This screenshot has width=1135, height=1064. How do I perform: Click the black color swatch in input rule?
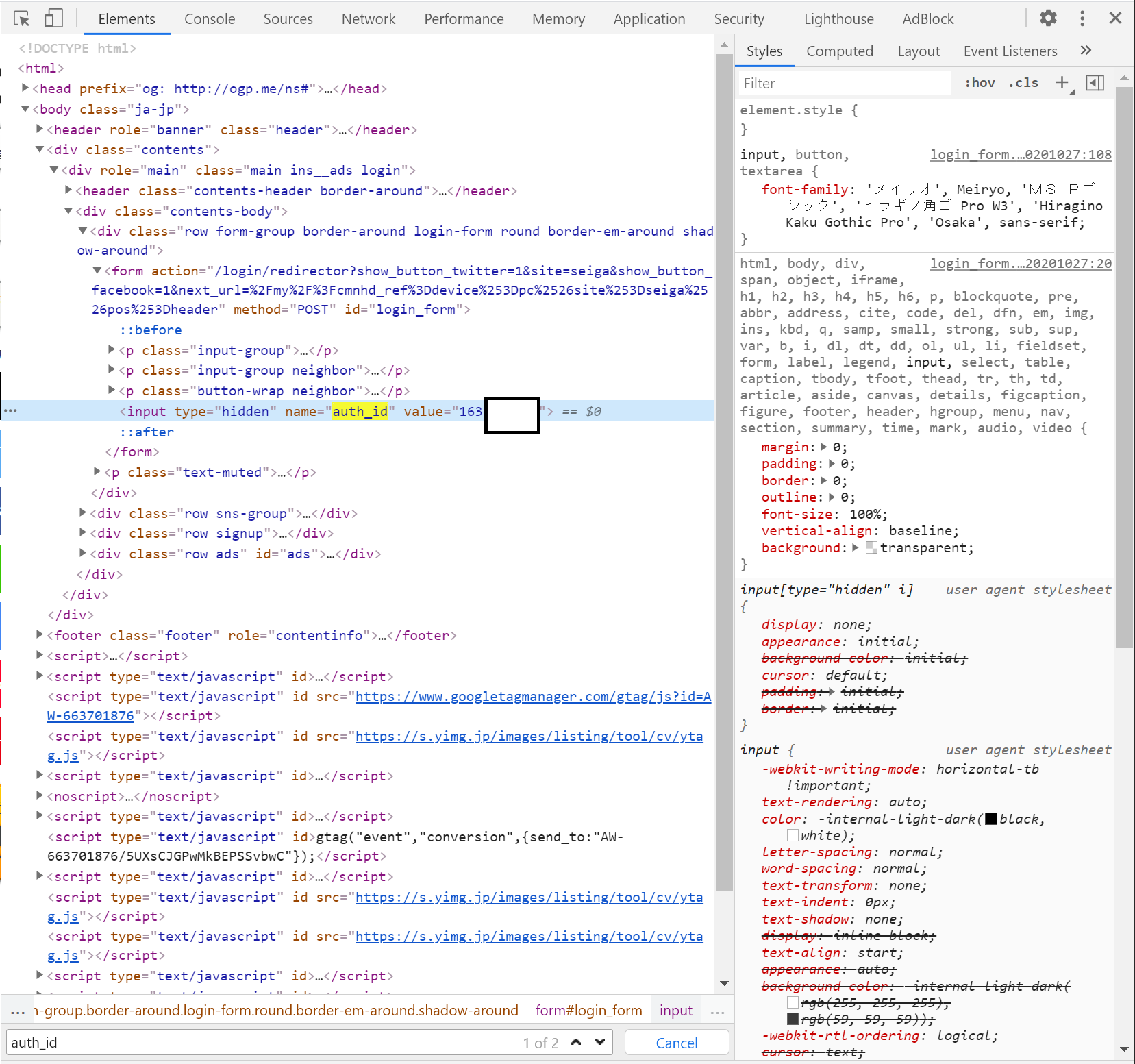pyautogui.click(x=991, y=819)
